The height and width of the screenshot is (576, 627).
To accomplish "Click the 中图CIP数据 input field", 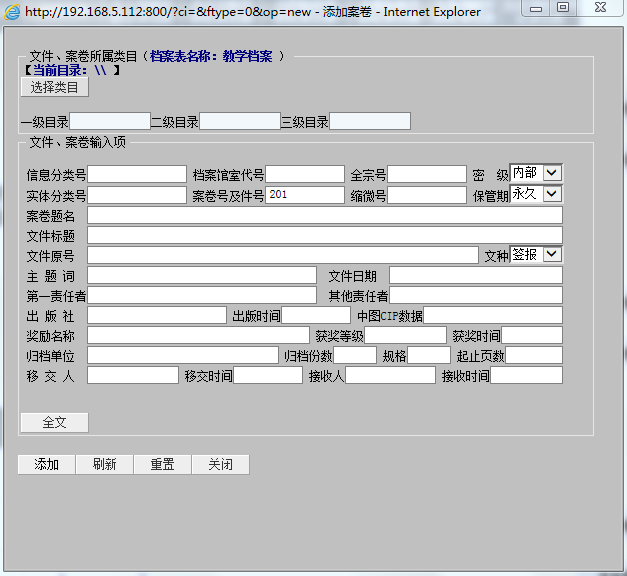I will [x=492, y=315].
